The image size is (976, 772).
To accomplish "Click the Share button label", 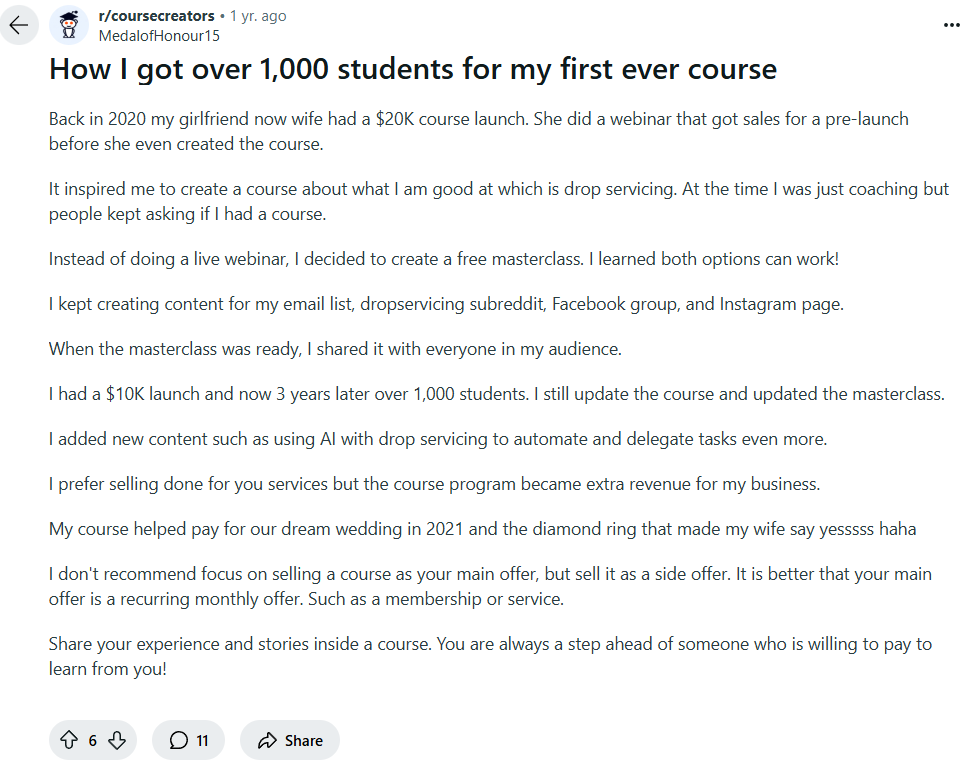I will tap(300, 740).
